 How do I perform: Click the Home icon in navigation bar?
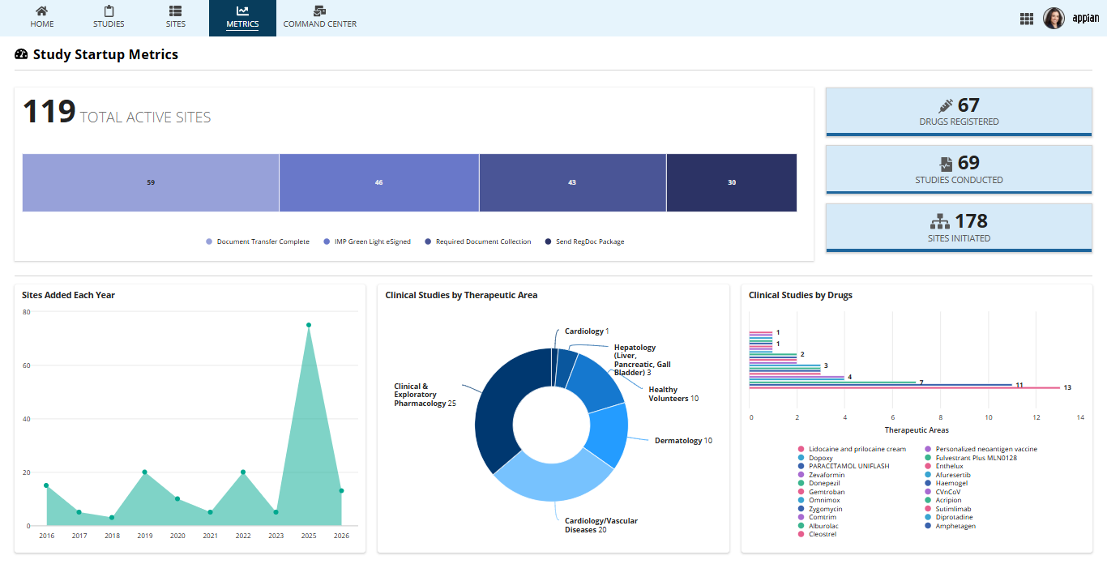[42, 11]
